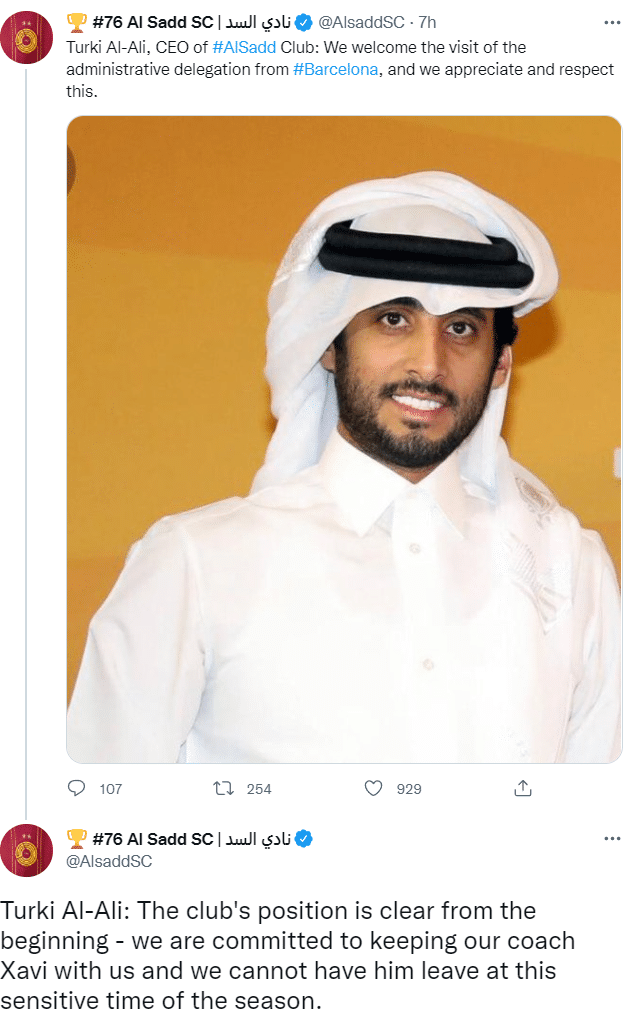
Task: Click the #76 Al Sadd SC name on the first tweet
Action: tap(152, 22)
